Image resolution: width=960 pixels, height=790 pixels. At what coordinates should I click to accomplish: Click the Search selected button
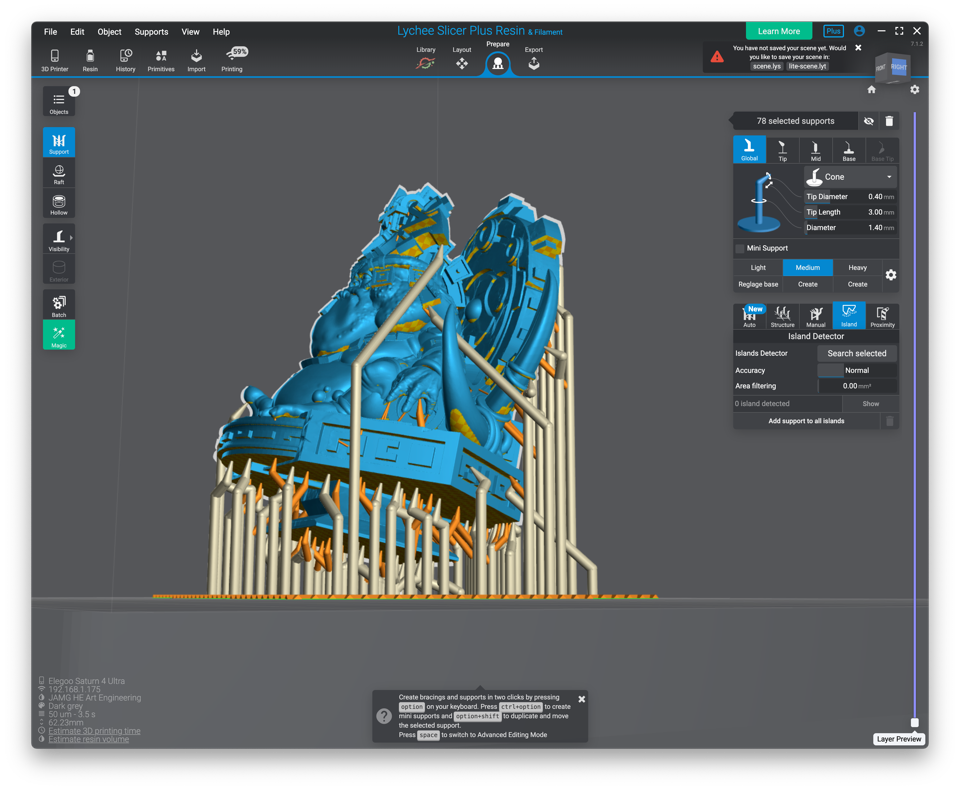pyautogui.click(x=857, y=353)
